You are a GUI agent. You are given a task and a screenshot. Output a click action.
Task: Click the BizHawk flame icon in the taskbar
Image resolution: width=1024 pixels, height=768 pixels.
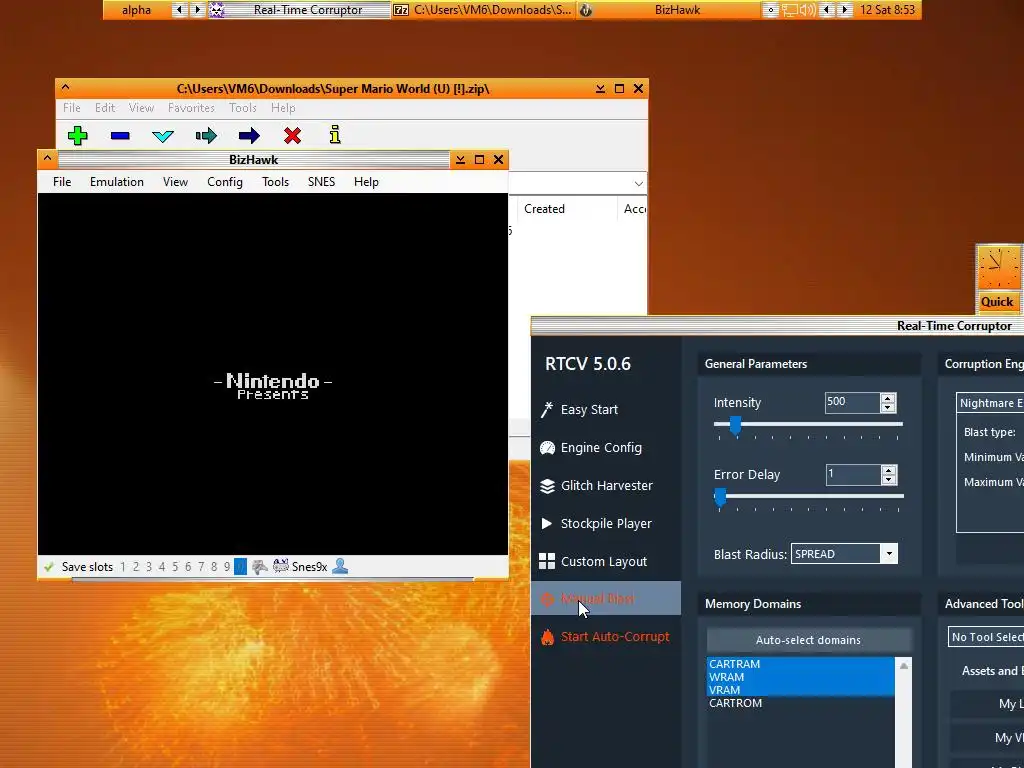[x=586, y=10]
